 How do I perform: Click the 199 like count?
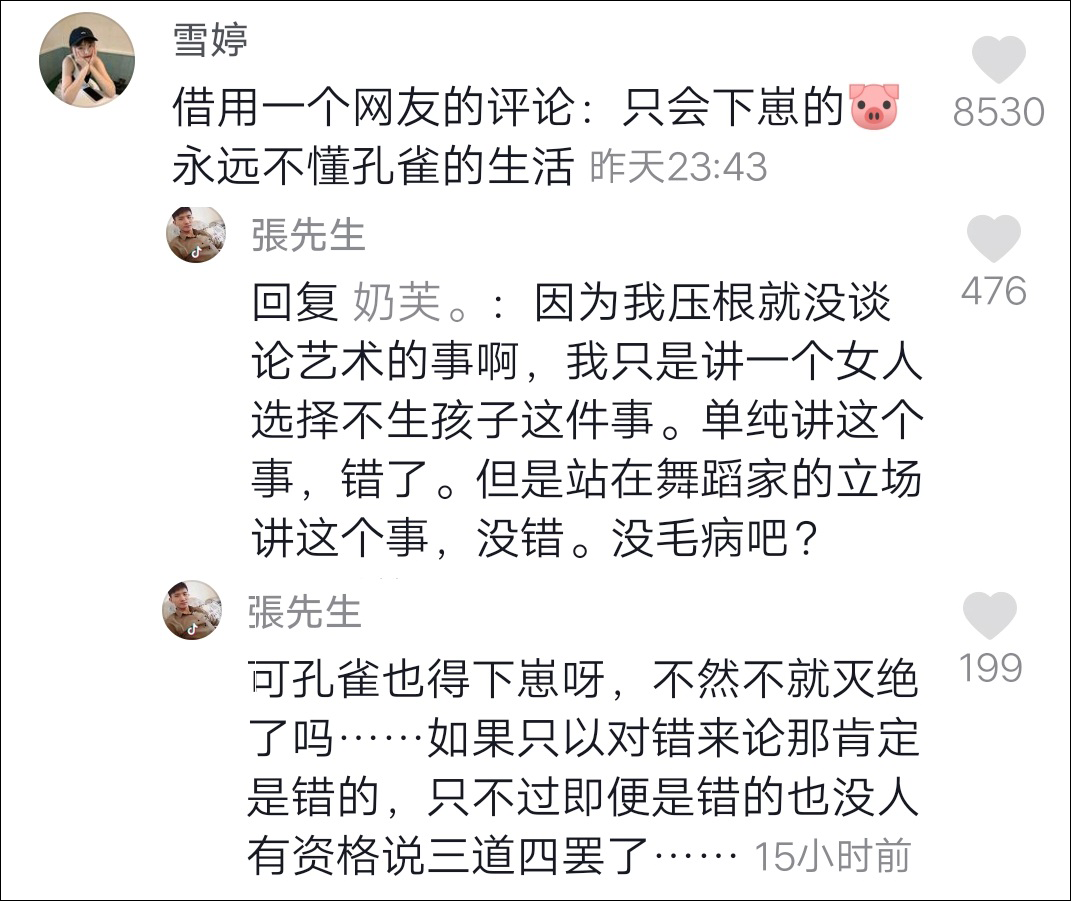990,667
